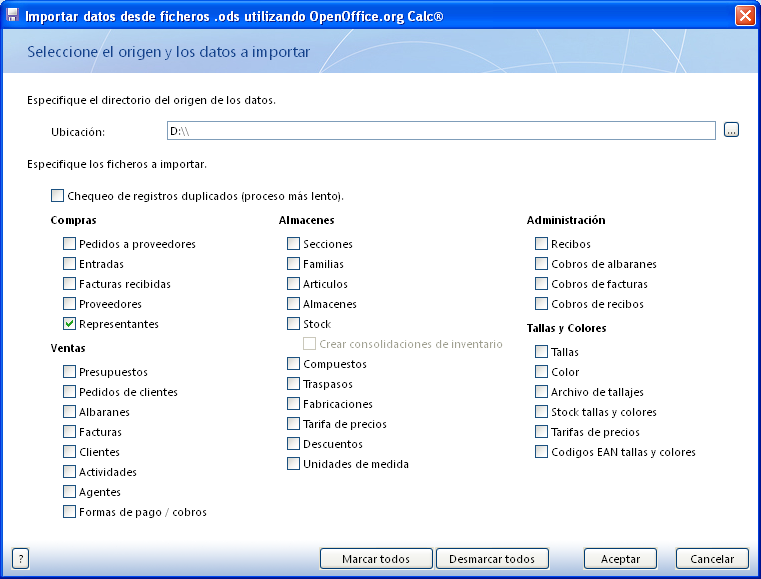Enable Formas de pago / cobros
Viewport: 761px width, 579px height.
point(69,512)
